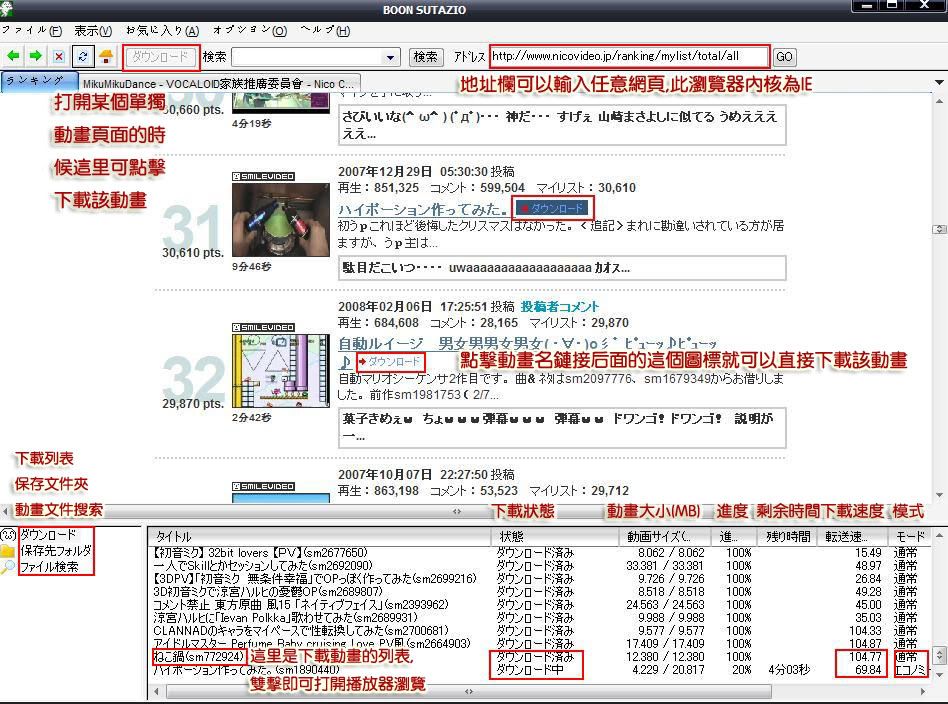
Task: Sort download list by 状態 column
Action: tap(555, 536)
